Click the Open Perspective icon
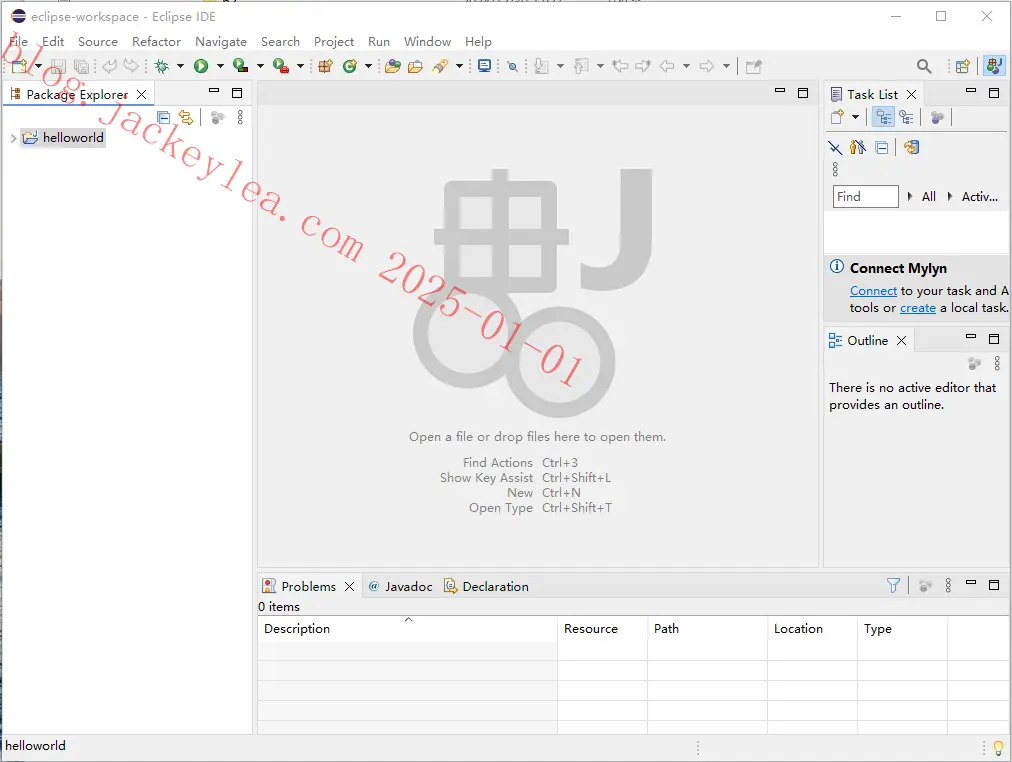The image size is (1012, 762). point(962,66)
